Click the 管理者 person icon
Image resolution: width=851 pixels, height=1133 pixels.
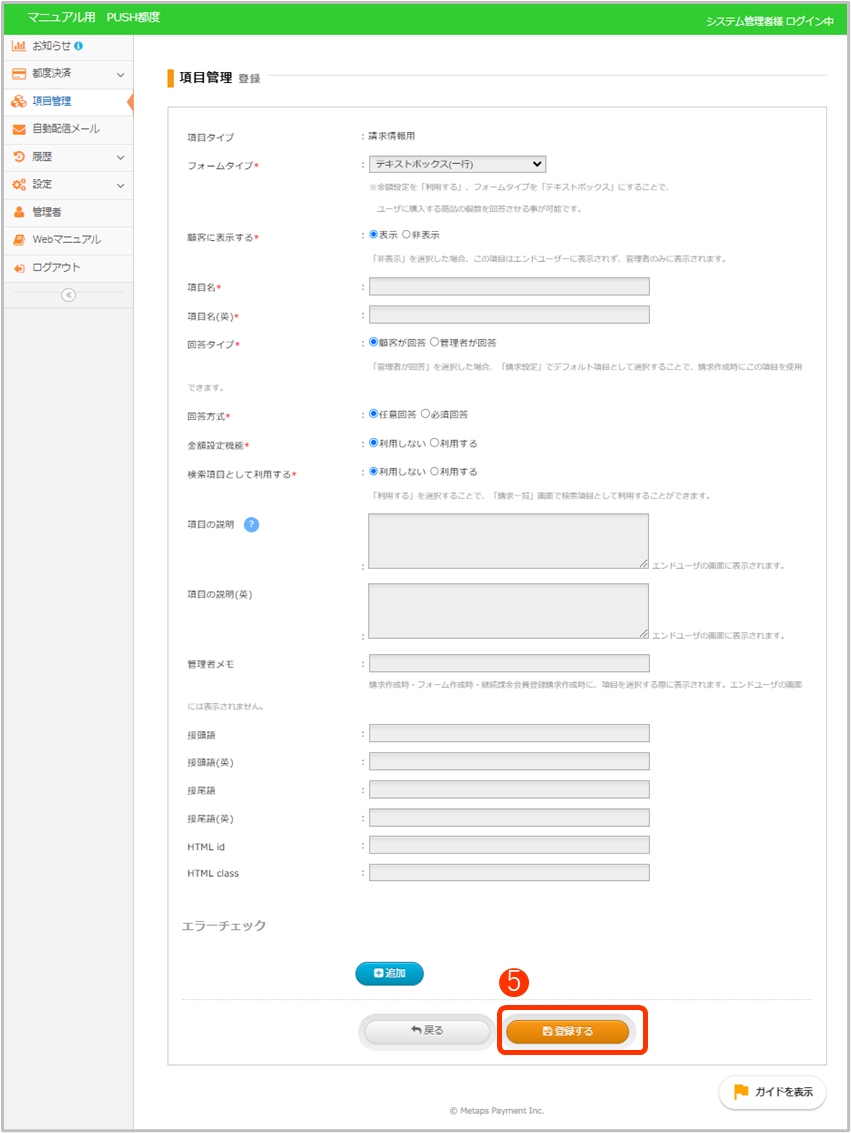pos(19,212)
